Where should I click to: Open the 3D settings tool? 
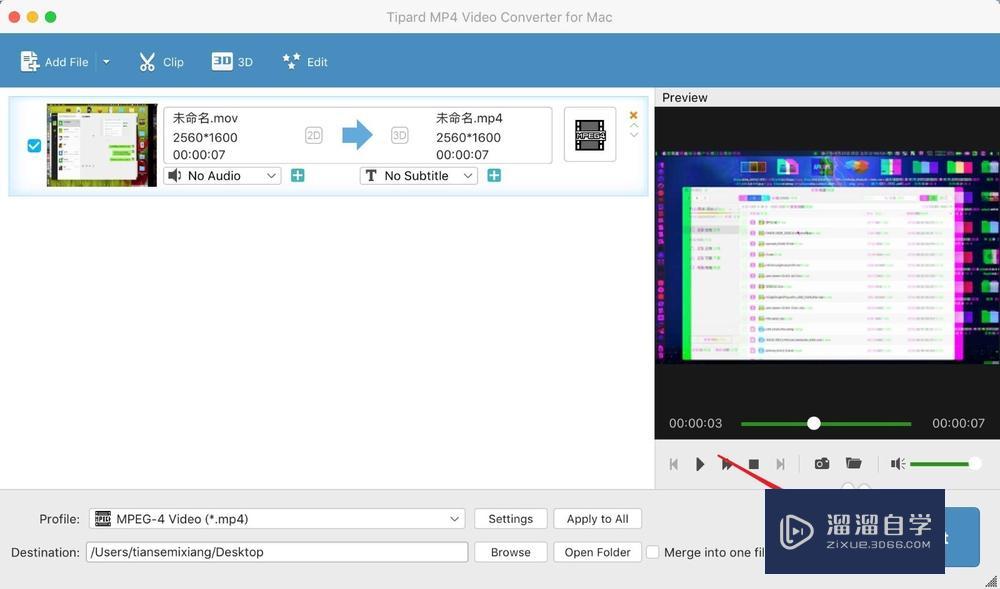[x=232, y=62]
